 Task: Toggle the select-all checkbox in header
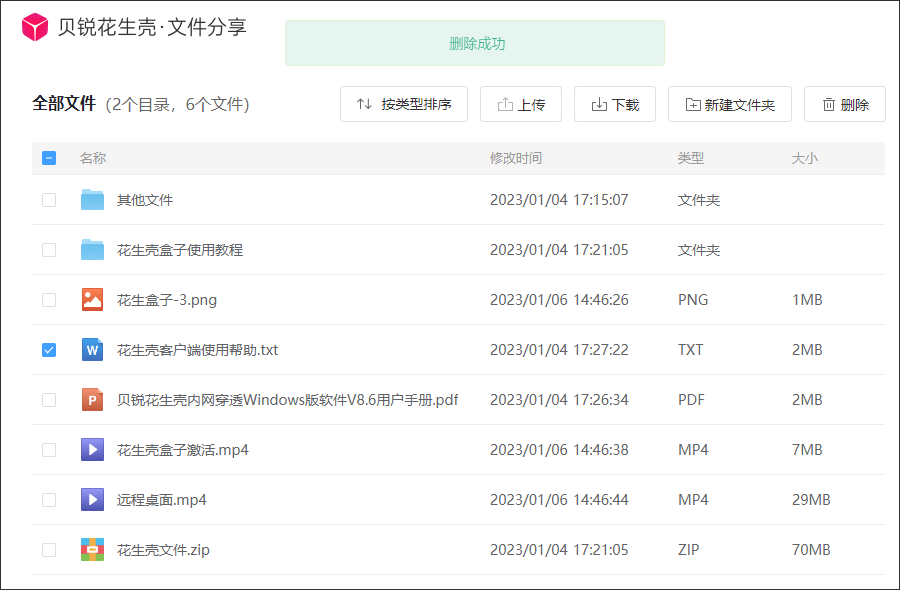pyautogui.click(x=49, y=158)
